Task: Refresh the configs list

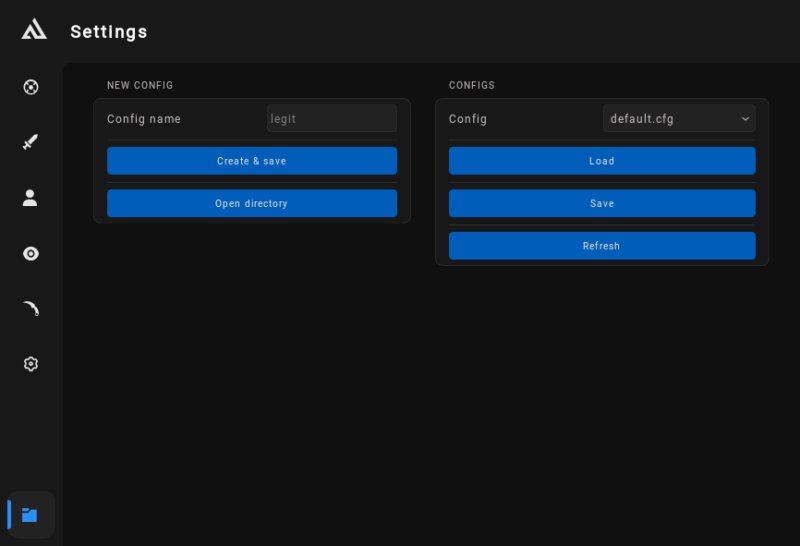Action: click(x=601, y=246)
